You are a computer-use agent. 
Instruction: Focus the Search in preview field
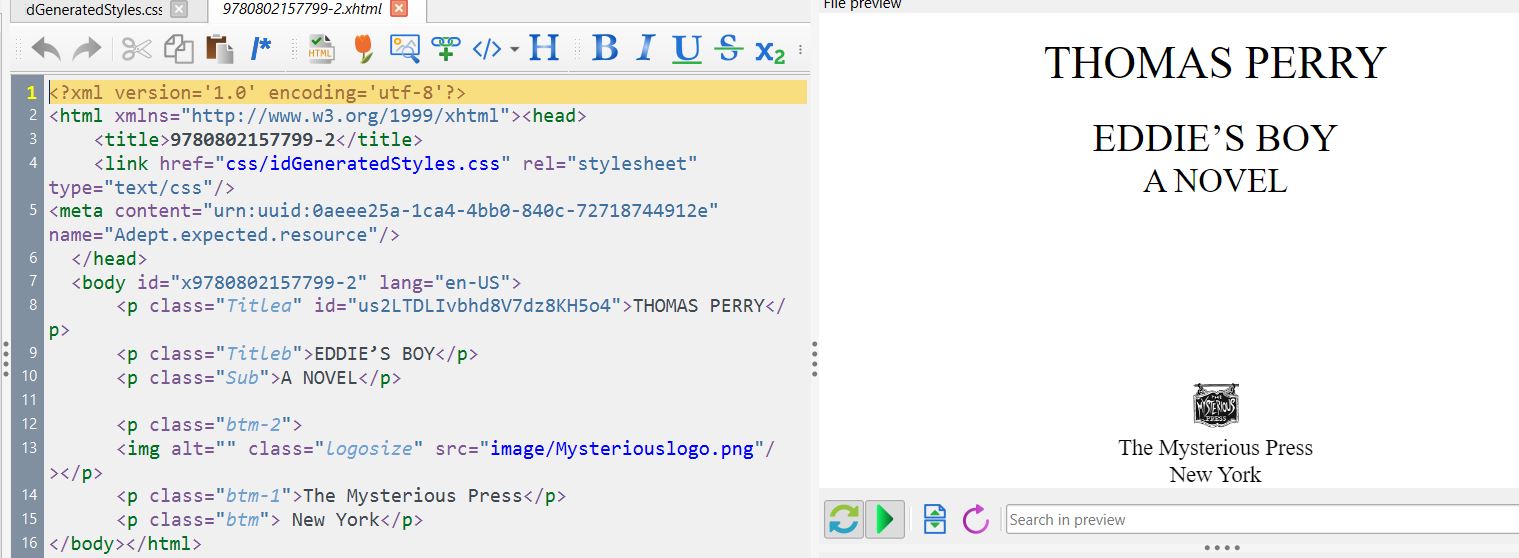1262,520
